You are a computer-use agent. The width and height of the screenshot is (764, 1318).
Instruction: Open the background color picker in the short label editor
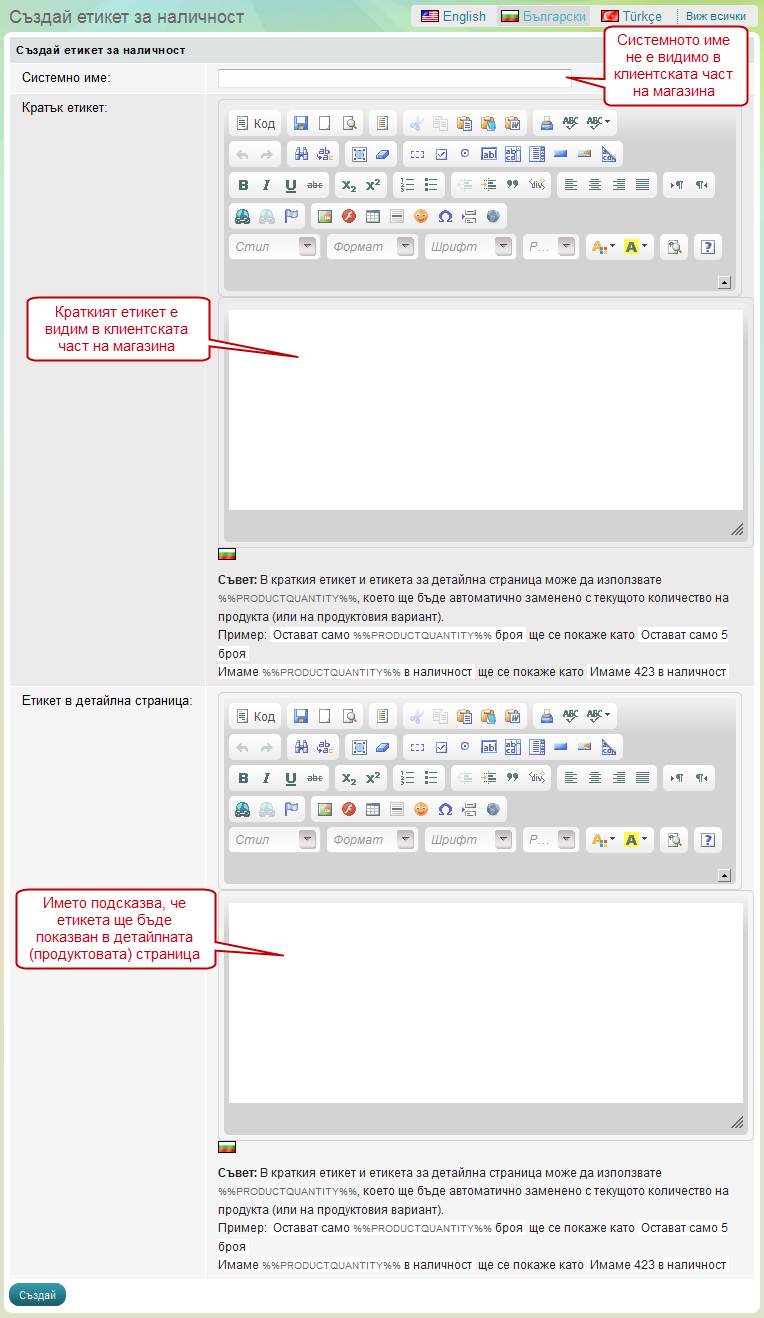636,247
